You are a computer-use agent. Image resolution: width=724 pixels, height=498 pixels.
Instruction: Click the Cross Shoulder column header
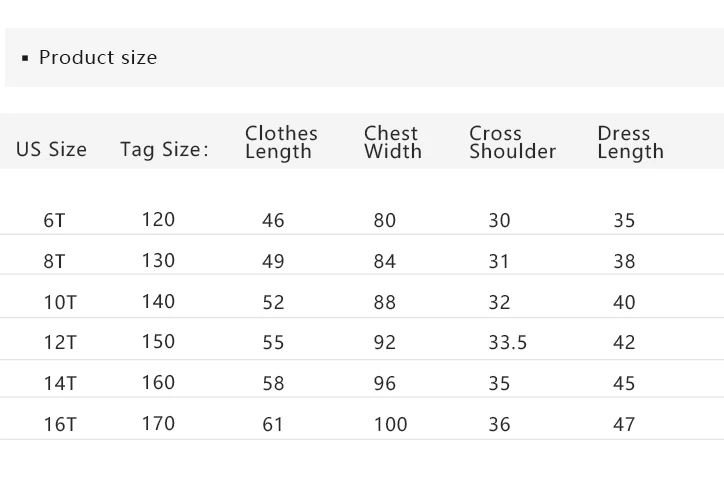(x=513, y=142)
